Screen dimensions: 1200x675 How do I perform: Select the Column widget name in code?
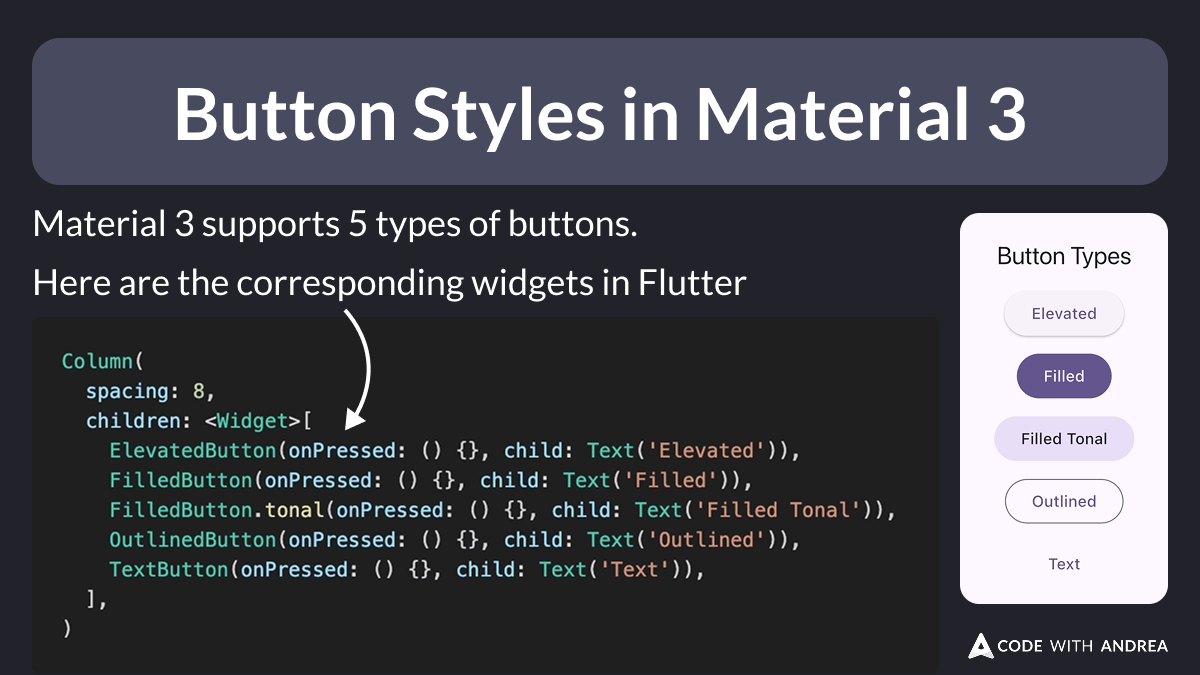pos(90,361)
